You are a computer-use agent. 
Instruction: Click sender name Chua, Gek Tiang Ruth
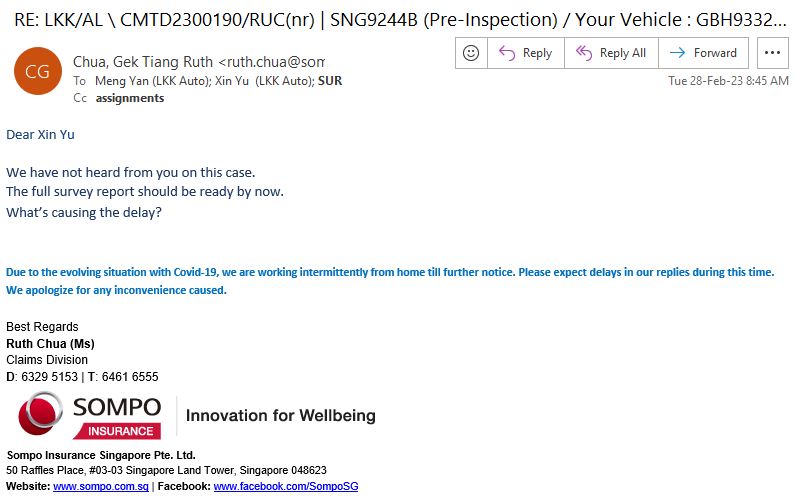[143, 62]
